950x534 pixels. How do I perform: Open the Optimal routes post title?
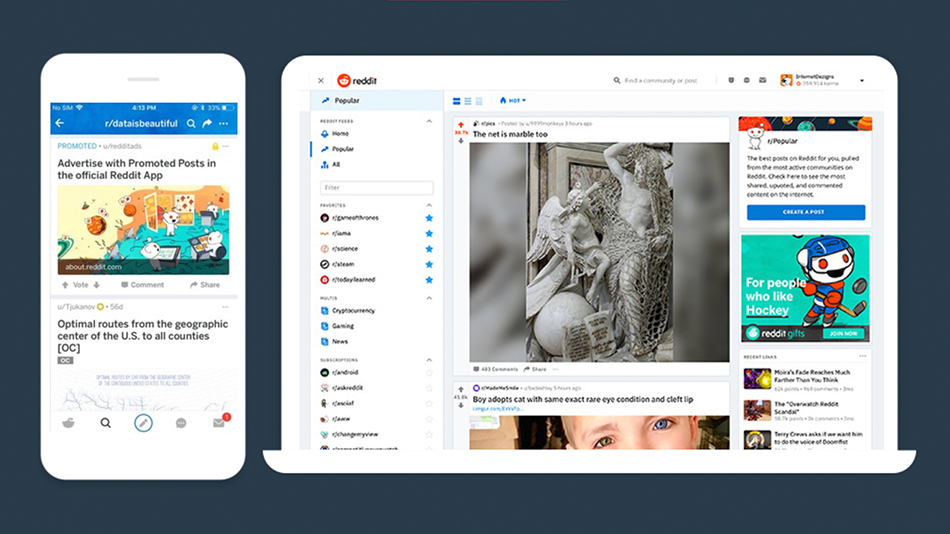[143, 336]
